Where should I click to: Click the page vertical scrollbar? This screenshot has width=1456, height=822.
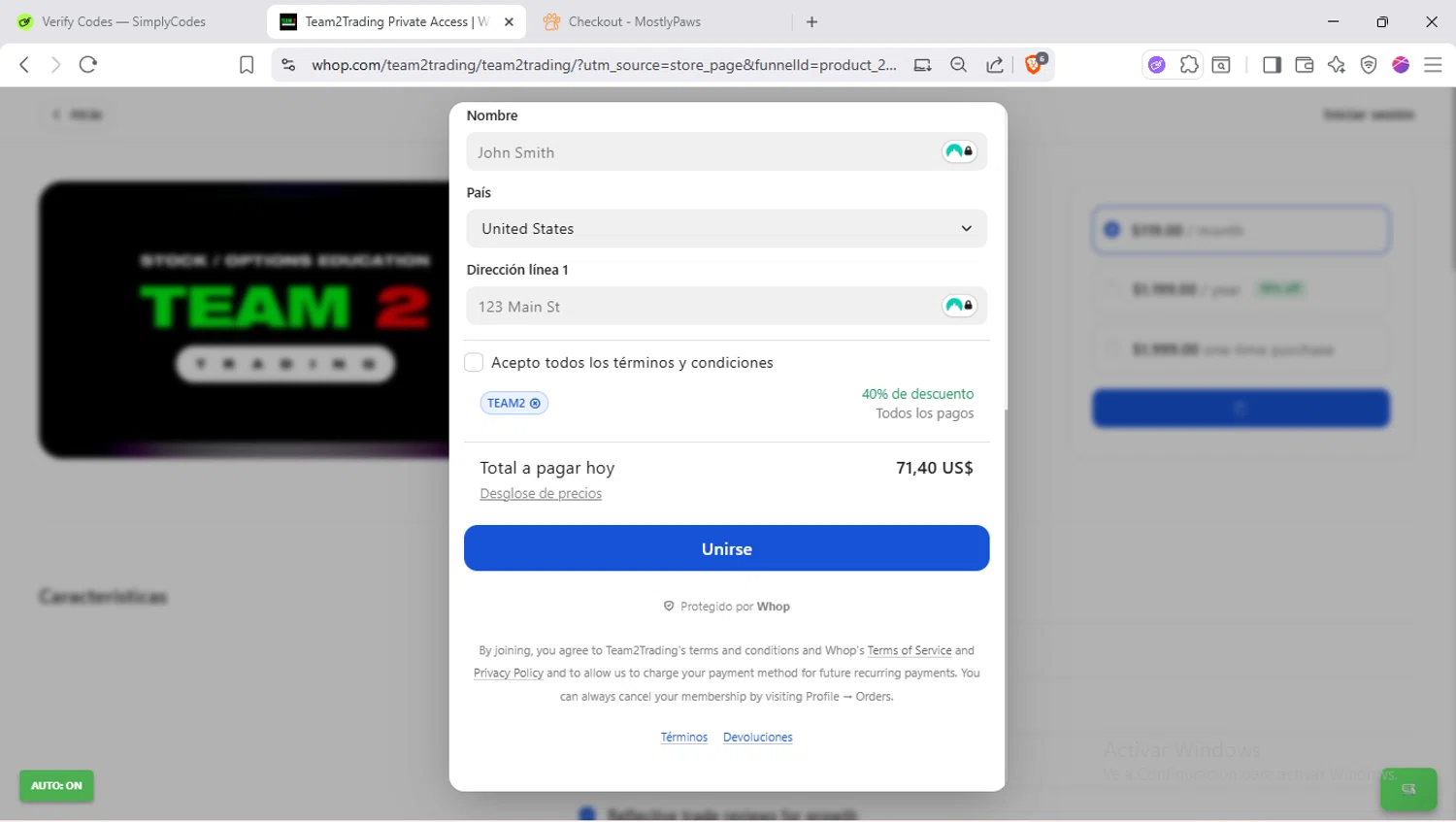1451,180
